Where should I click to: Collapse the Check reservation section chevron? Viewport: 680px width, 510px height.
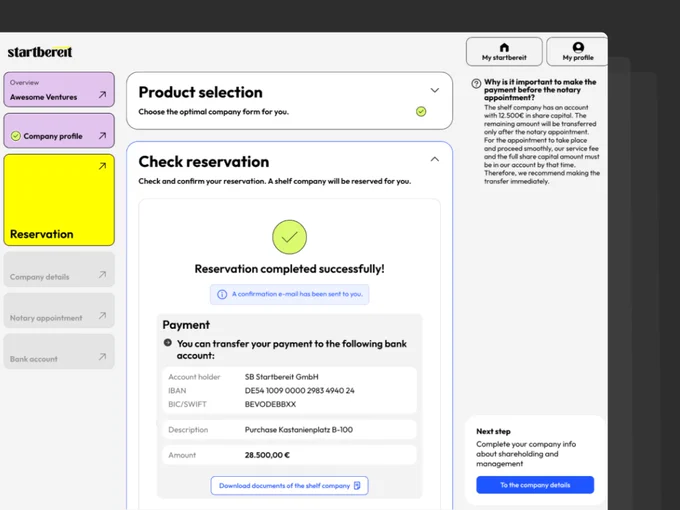(435, 159)
